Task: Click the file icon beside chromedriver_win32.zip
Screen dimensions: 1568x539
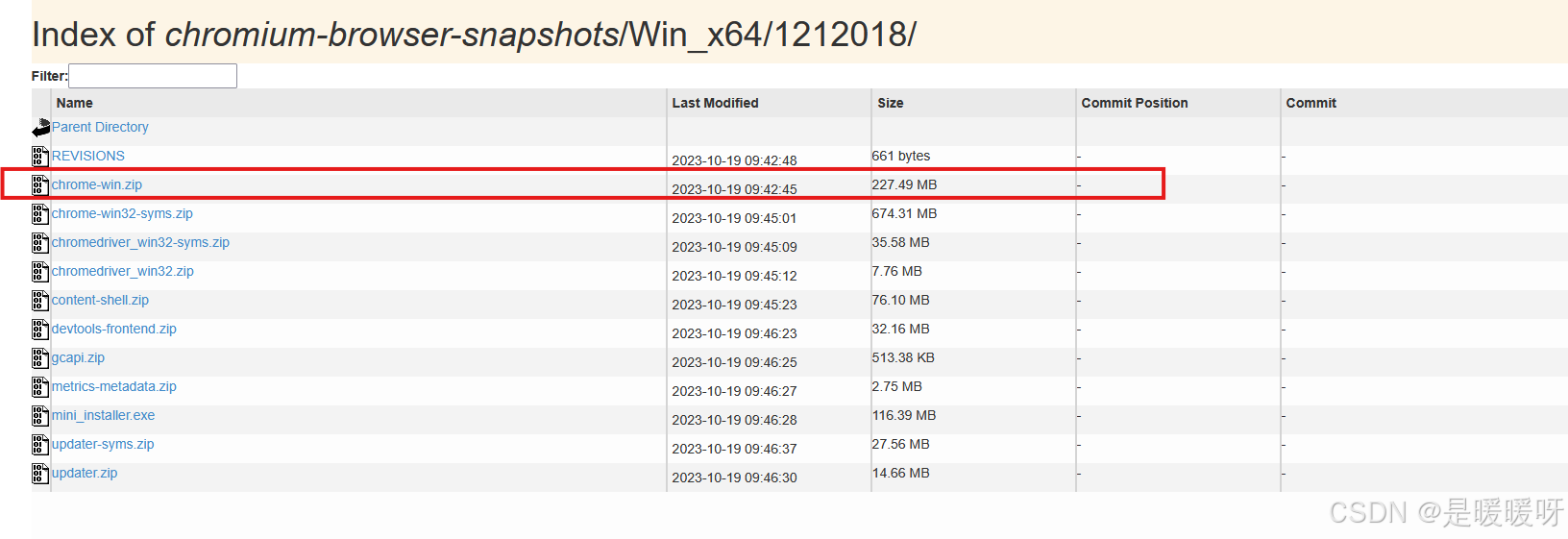Action: click(x=40, y=272)
